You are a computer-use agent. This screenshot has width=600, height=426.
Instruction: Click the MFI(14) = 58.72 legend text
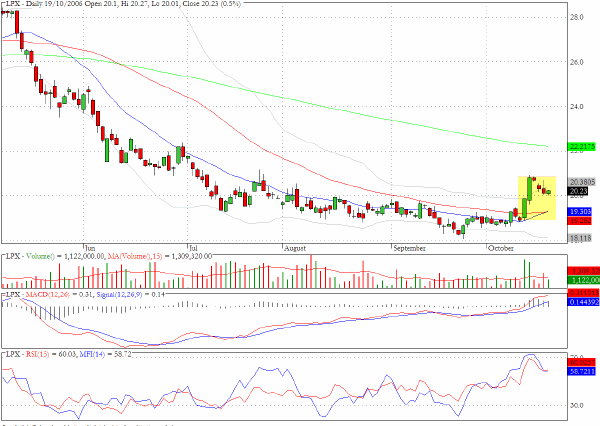coord(105,354)
